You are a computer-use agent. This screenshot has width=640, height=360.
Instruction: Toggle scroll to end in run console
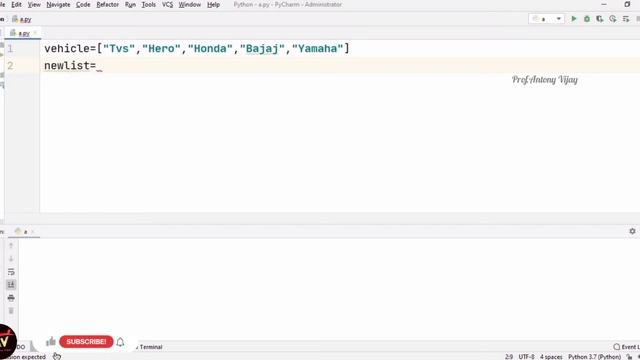coord(11,284)
